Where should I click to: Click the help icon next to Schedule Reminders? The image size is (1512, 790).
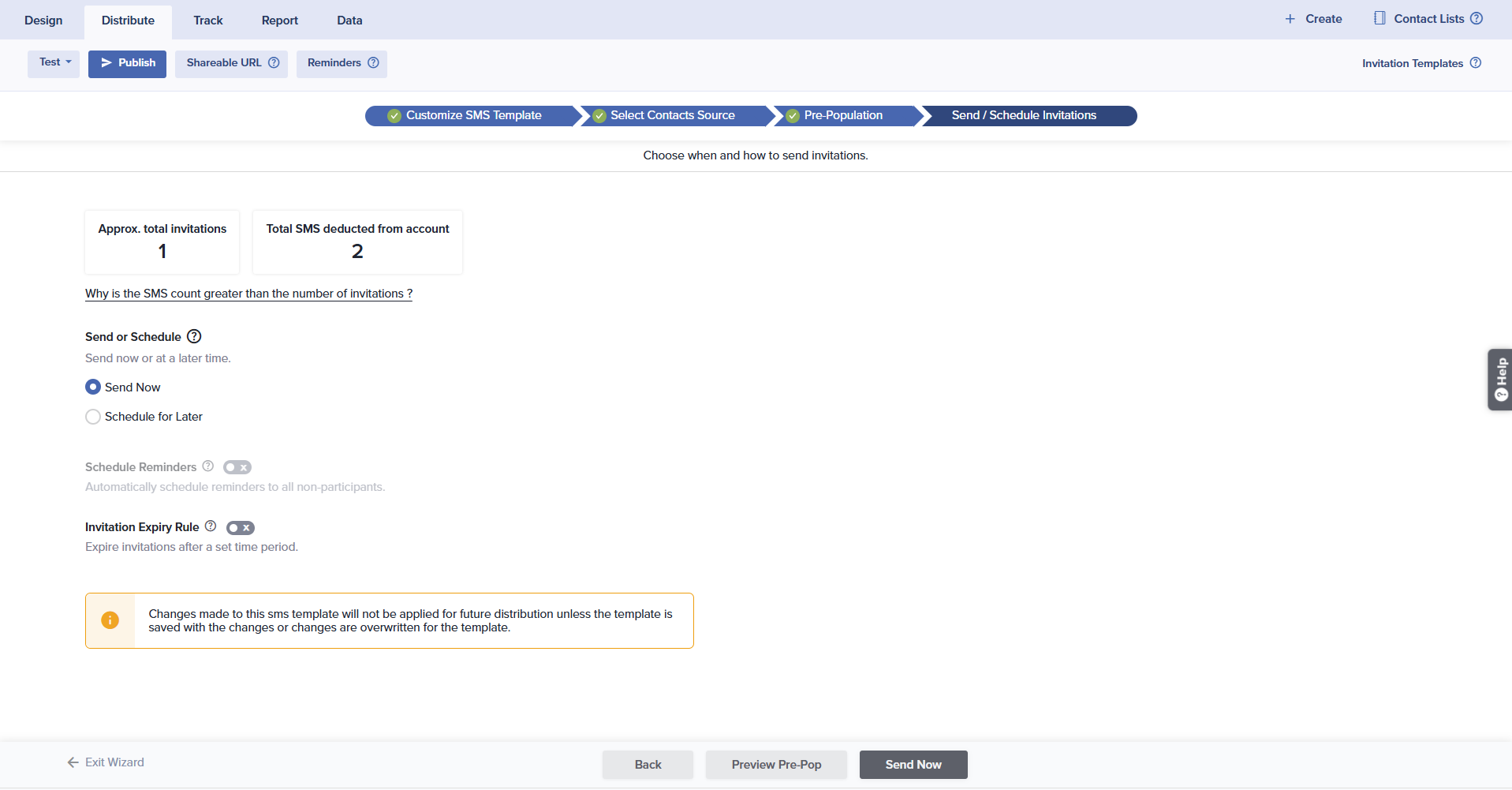[208, 466]
